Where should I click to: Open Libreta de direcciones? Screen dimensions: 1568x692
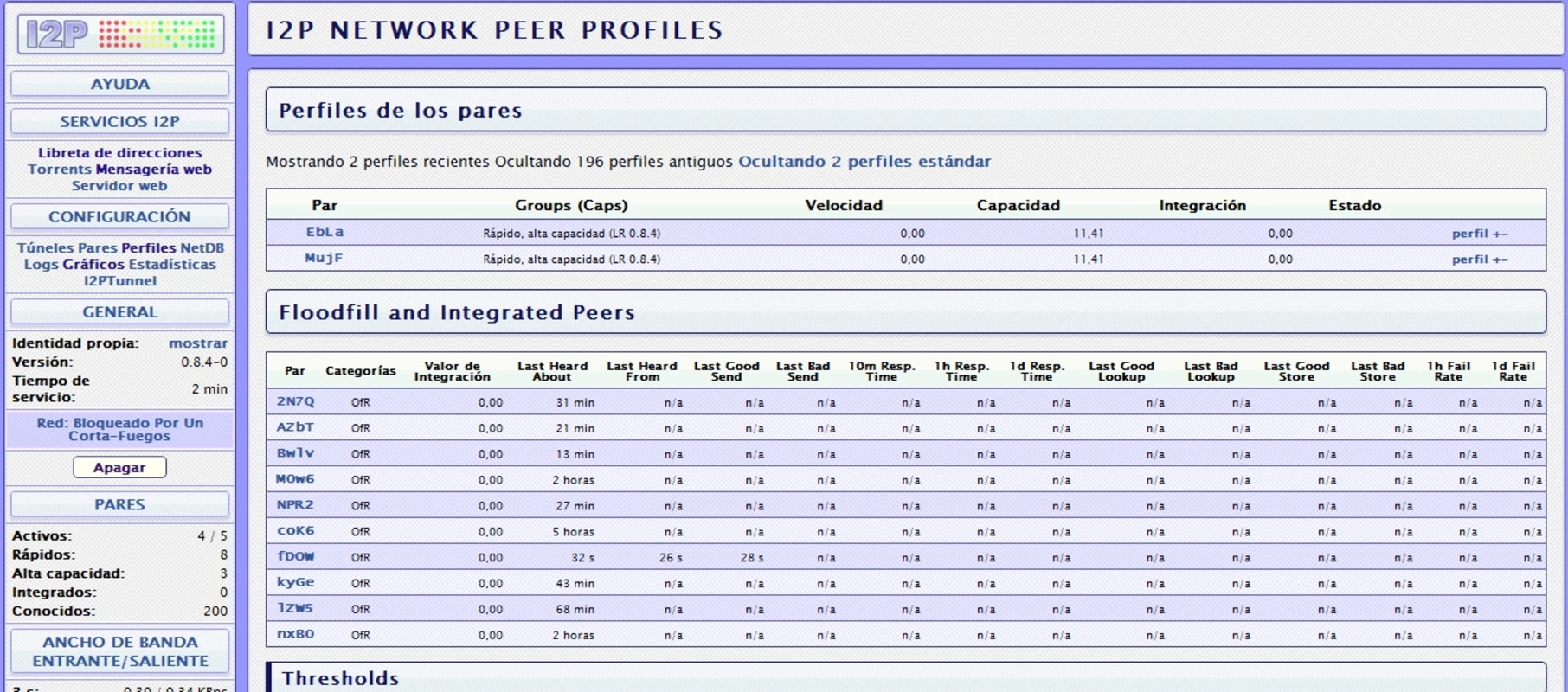(119, 152)
